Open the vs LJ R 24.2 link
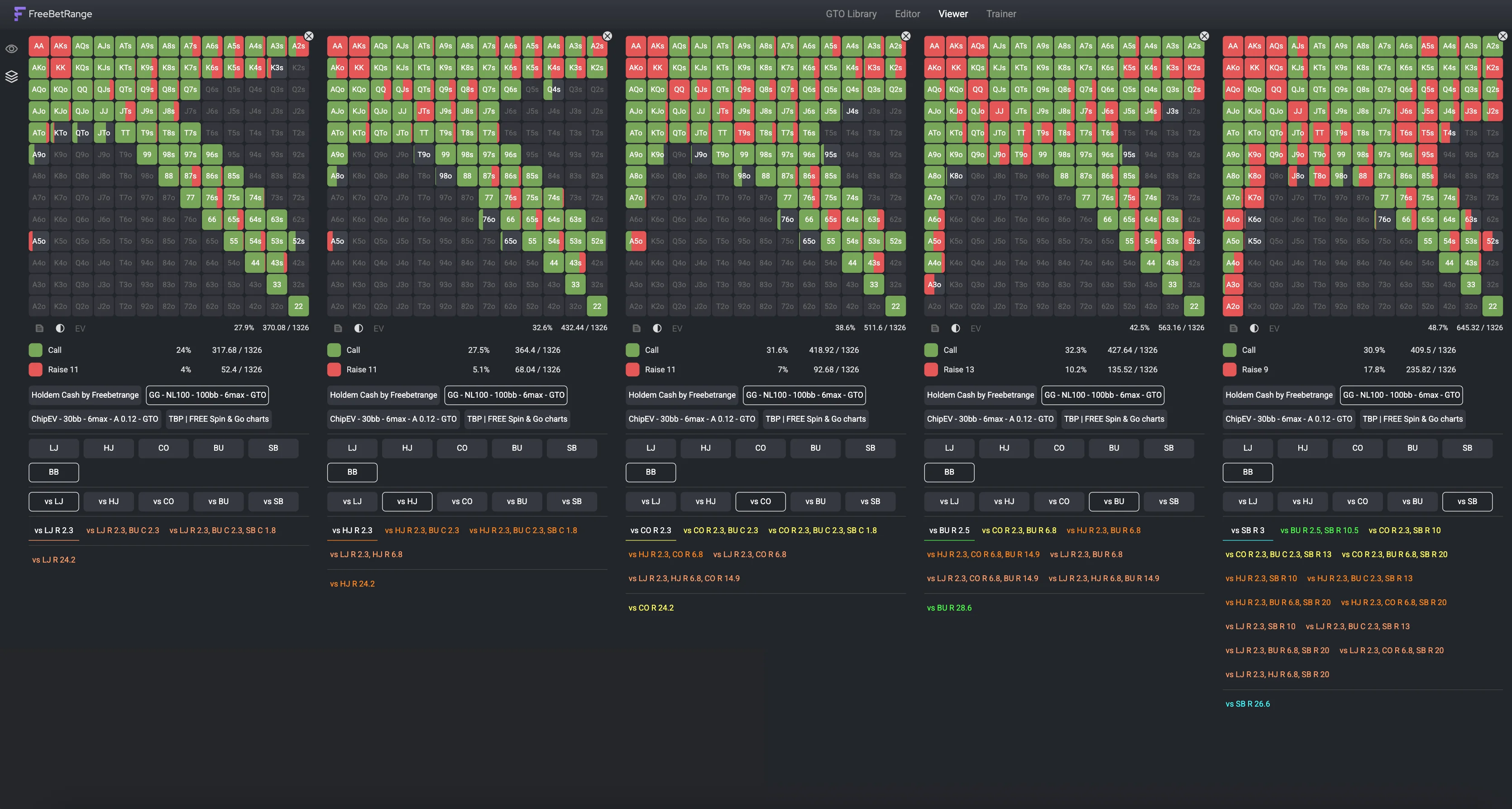1512x809 pixels. (x=53, y=559)
